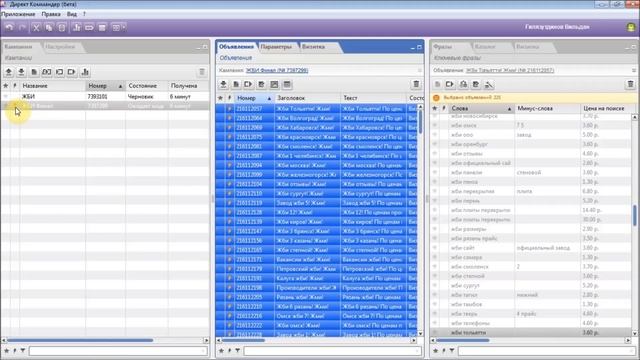The width and height of the screenshot is (640, 360).
Task: Click the filter text field under Phrases list
Action: coord(546,351)
